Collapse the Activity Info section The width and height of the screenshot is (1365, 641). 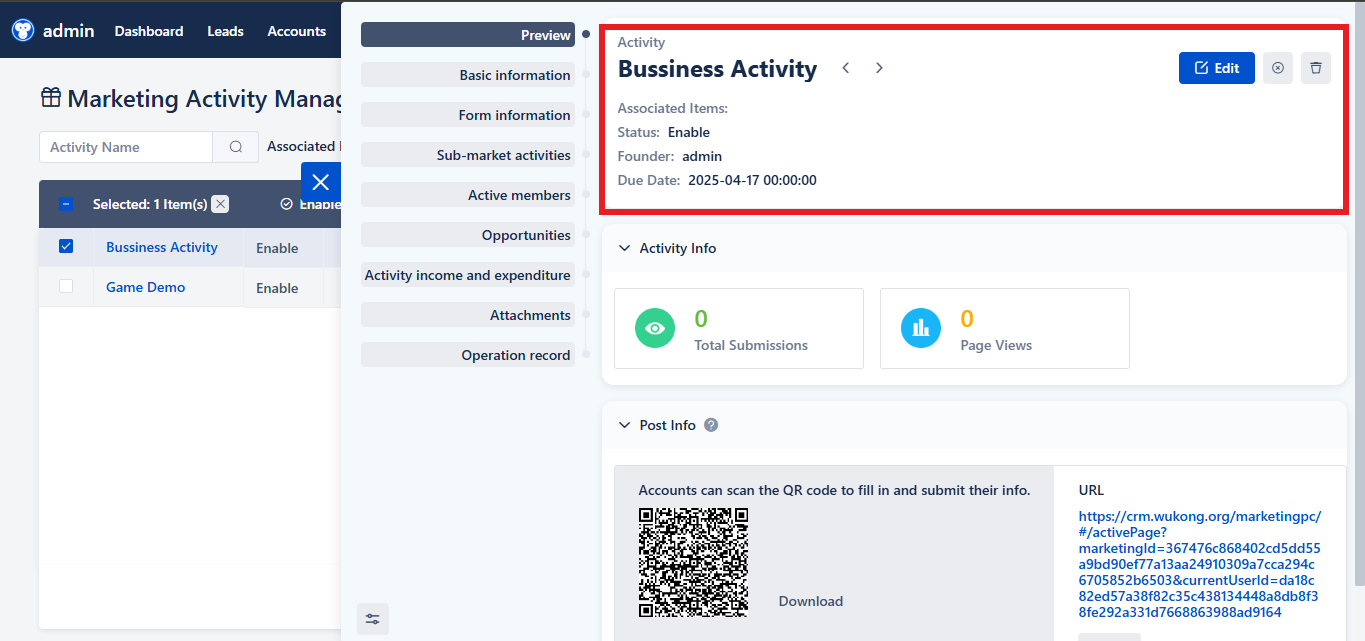tap(624, 247)
